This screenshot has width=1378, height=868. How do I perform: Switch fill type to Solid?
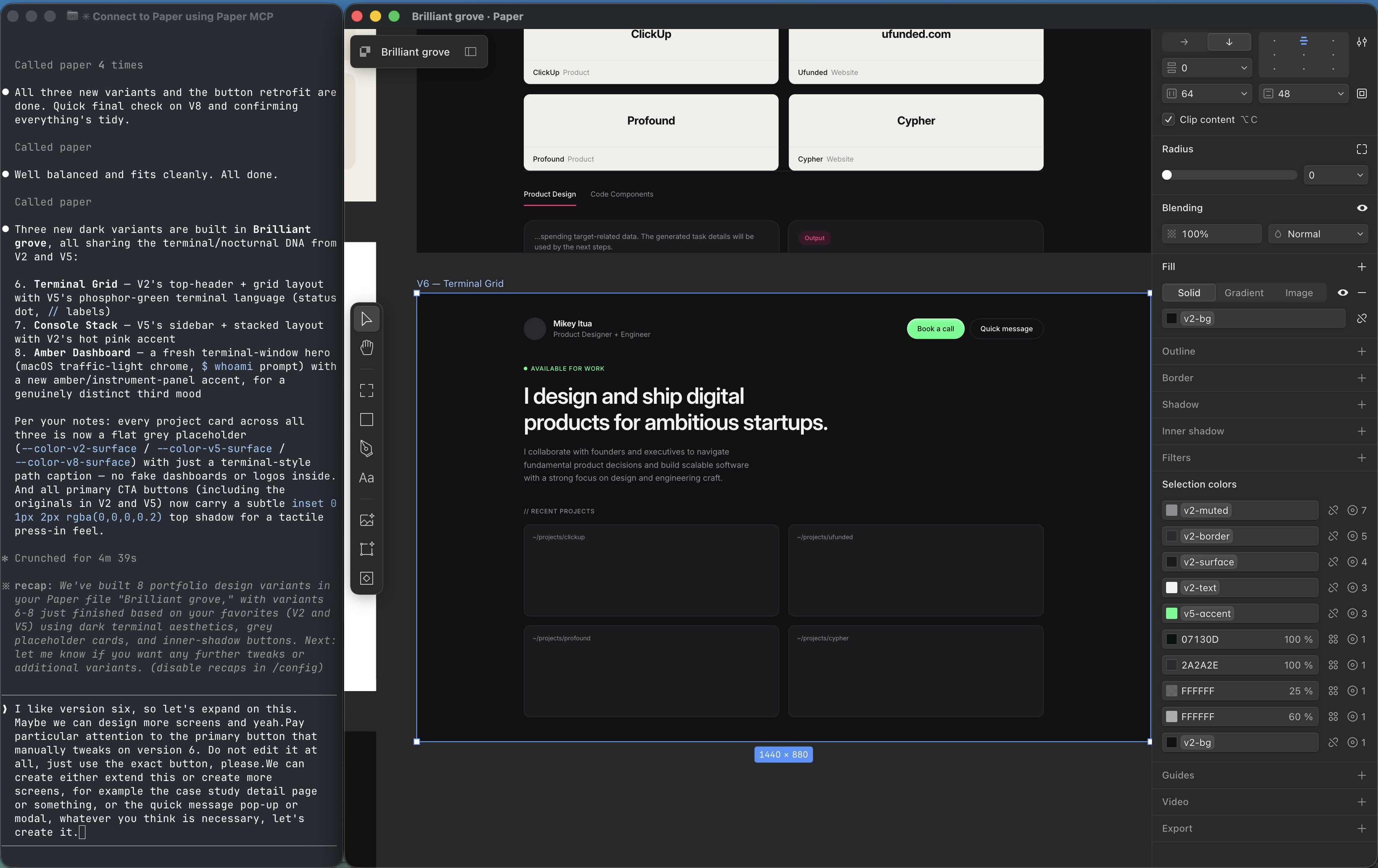point(1189,293)
